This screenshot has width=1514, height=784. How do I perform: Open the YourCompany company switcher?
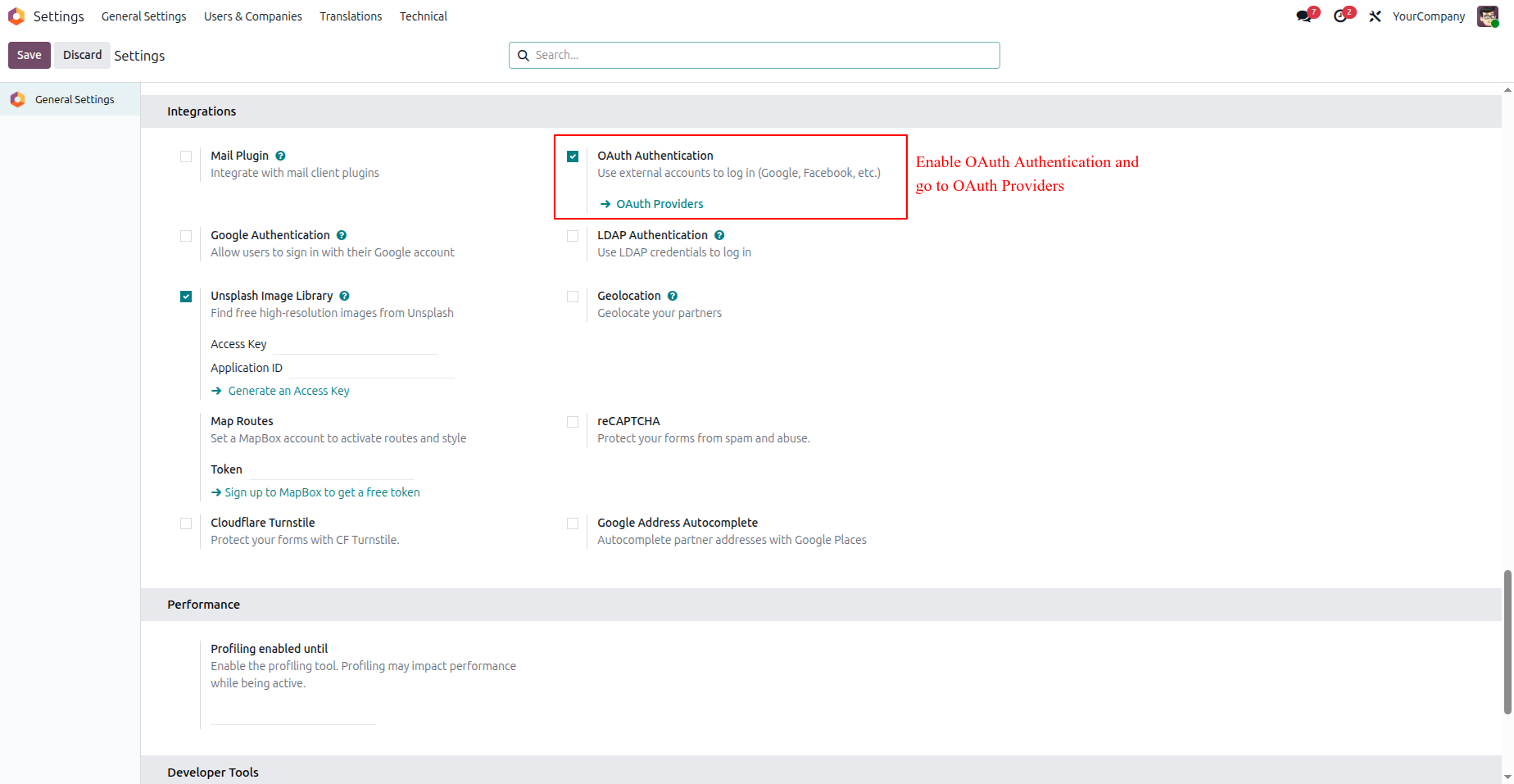click(1429, 16)
